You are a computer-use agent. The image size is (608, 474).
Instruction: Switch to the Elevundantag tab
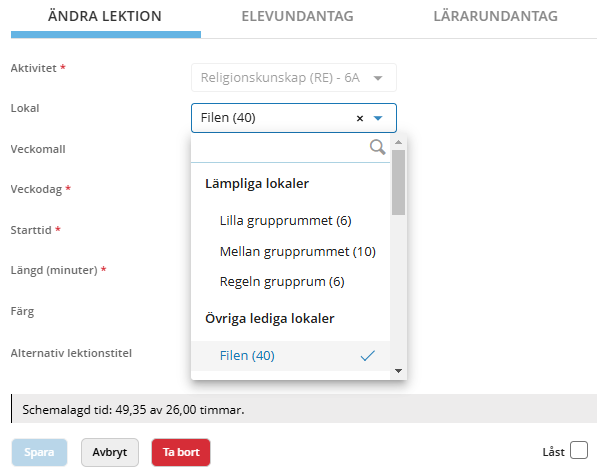[297, 17]
